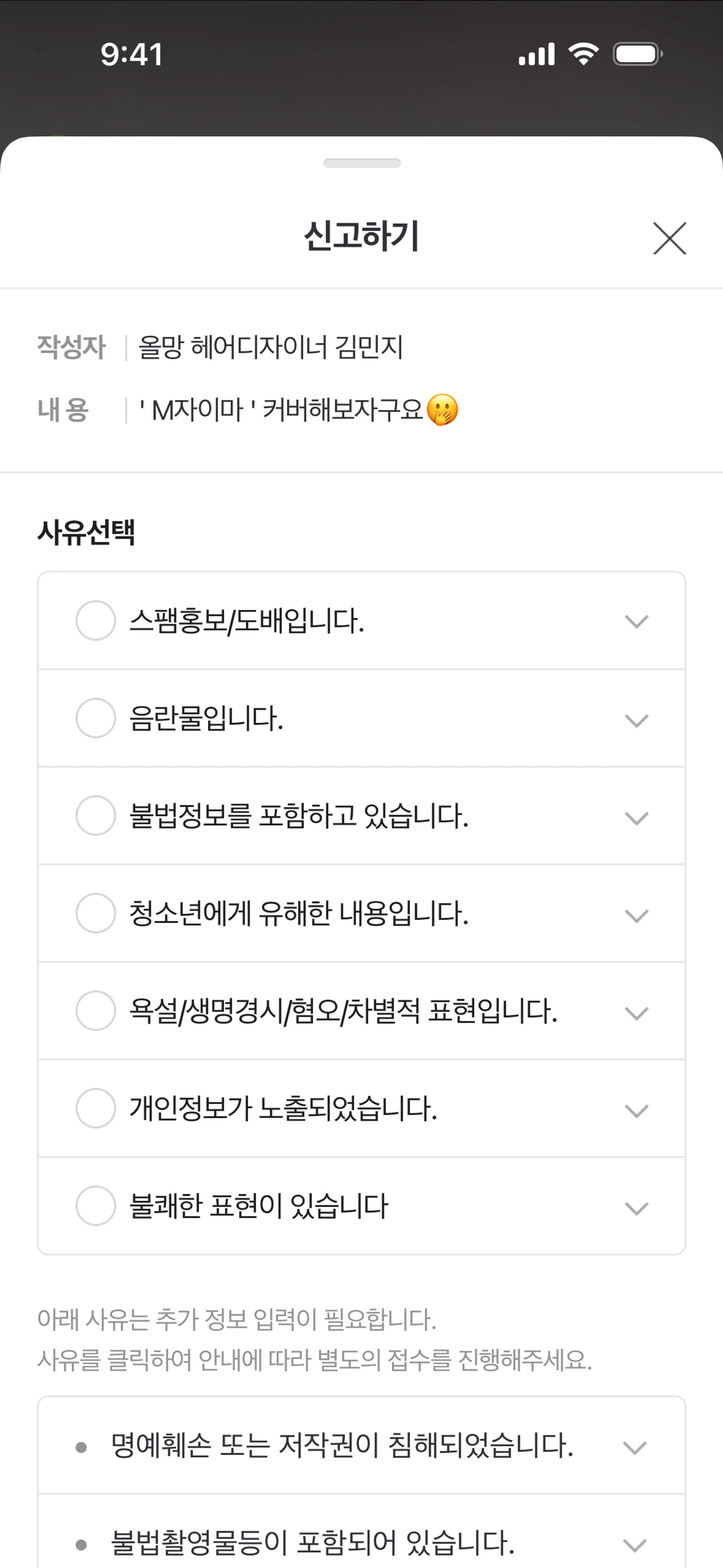Tap the status bar clock showing 9:41
Image resolution: width=723 pixels, height=1568 pixels.
(131, 54)
